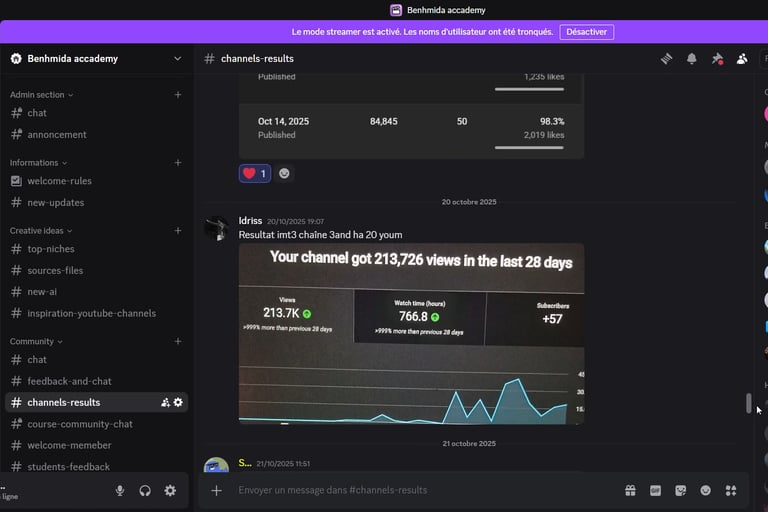
Task: Open the feedback-and-chat channel
Action: [96, 382]
